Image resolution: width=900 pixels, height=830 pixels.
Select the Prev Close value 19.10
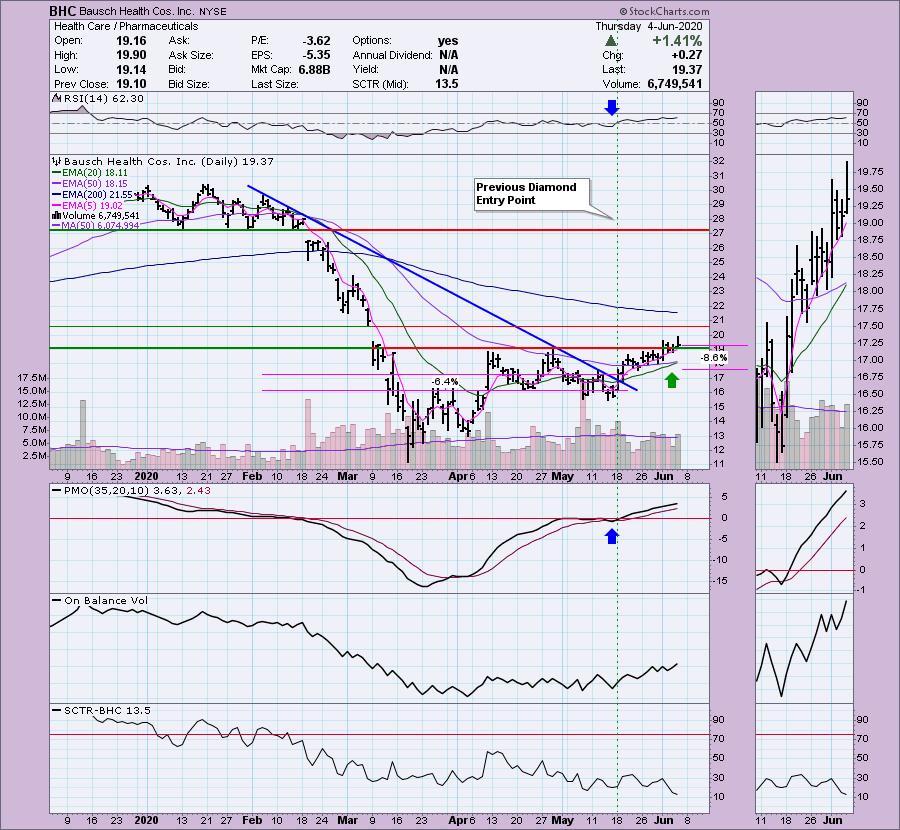click(x=131, y=84)
